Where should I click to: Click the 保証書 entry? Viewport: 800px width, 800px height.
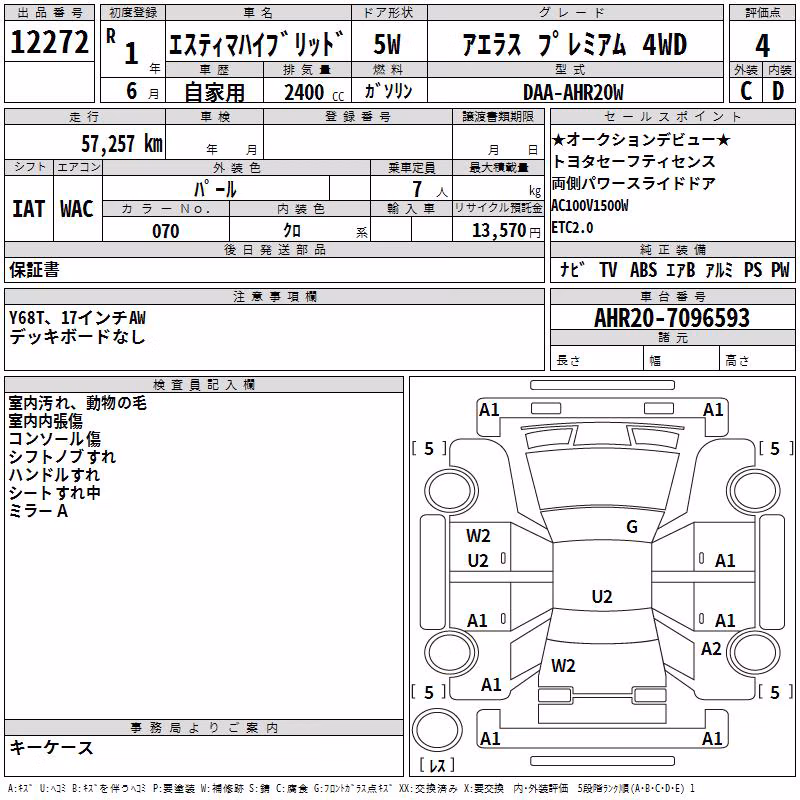click(34, 269)
